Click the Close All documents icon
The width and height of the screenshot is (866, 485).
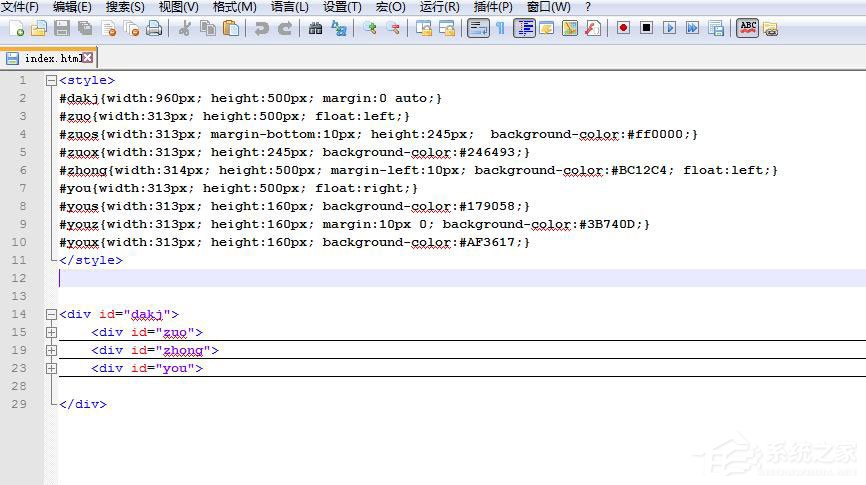tap(131, 28)
